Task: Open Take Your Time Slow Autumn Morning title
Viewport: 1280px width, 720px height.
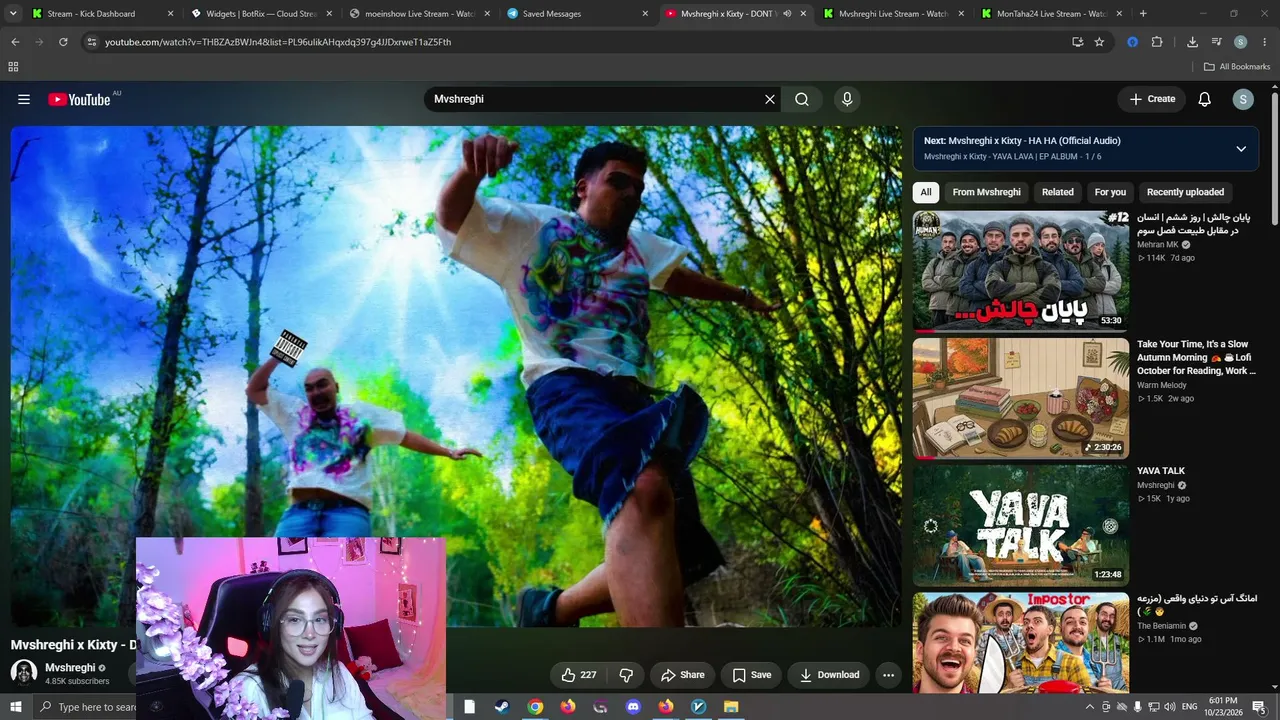Action: [x=1196, y=357]
